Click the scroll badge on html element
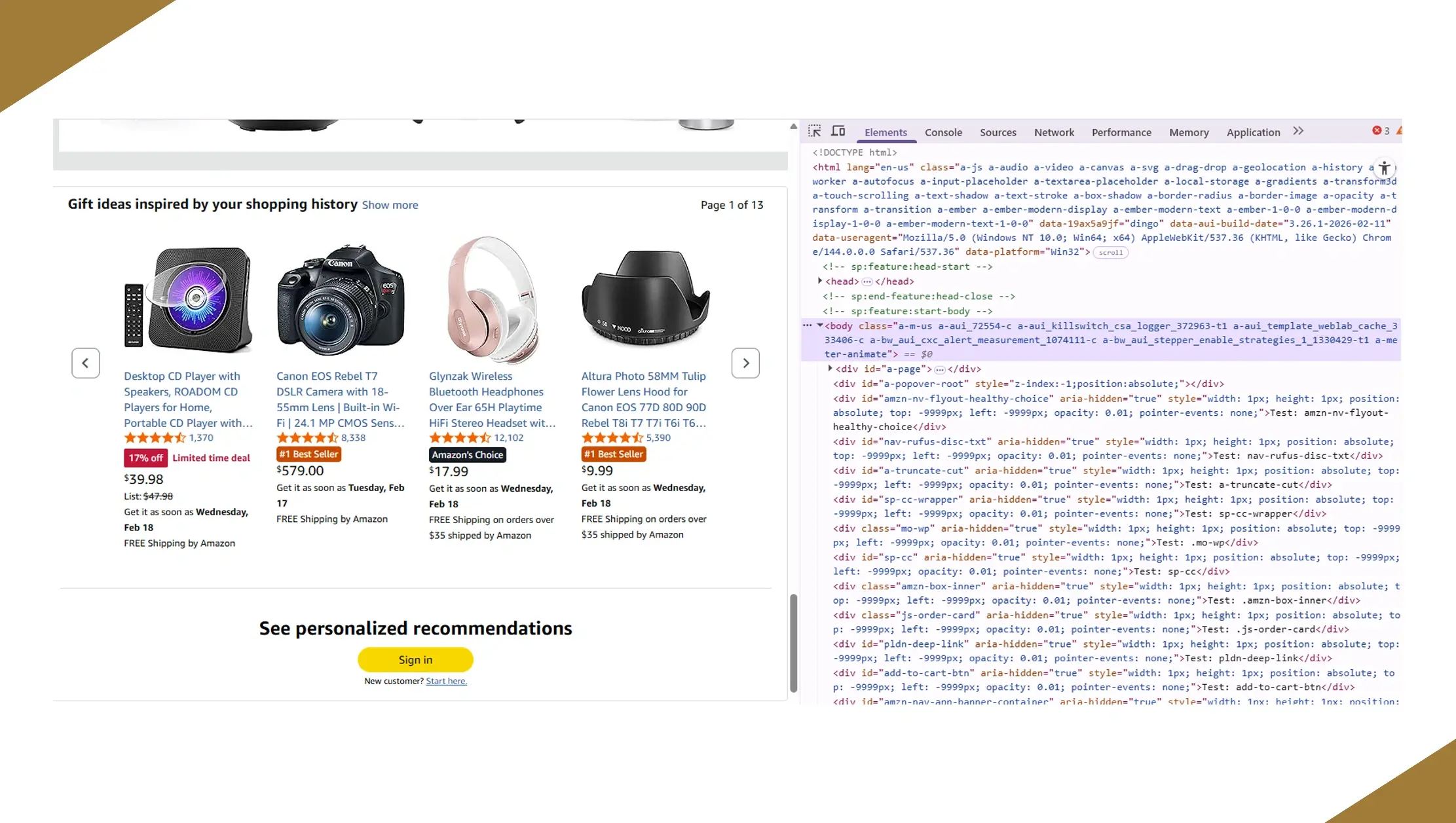 pos(1110,253)
